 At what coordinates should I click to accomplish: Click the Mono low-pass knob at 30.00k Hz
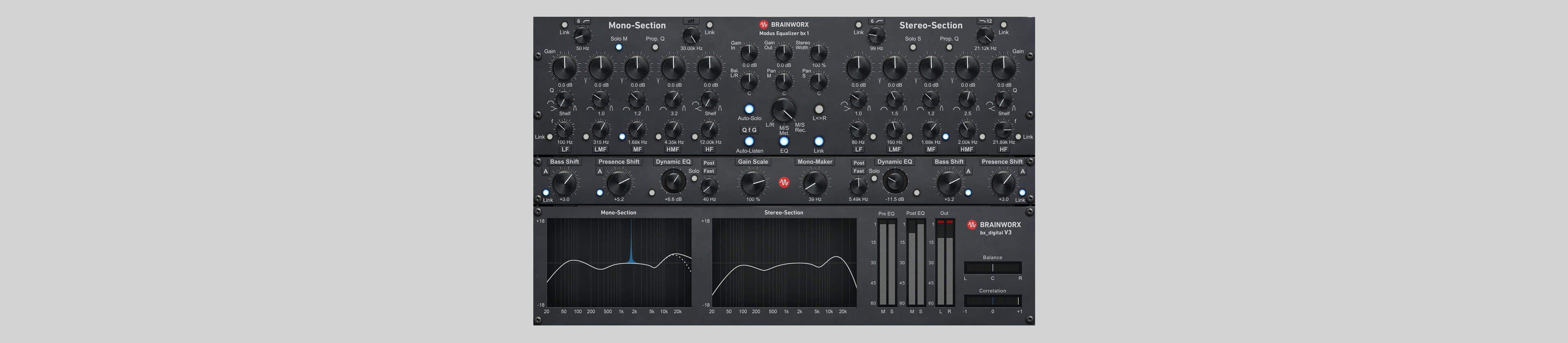coord(691,36)
